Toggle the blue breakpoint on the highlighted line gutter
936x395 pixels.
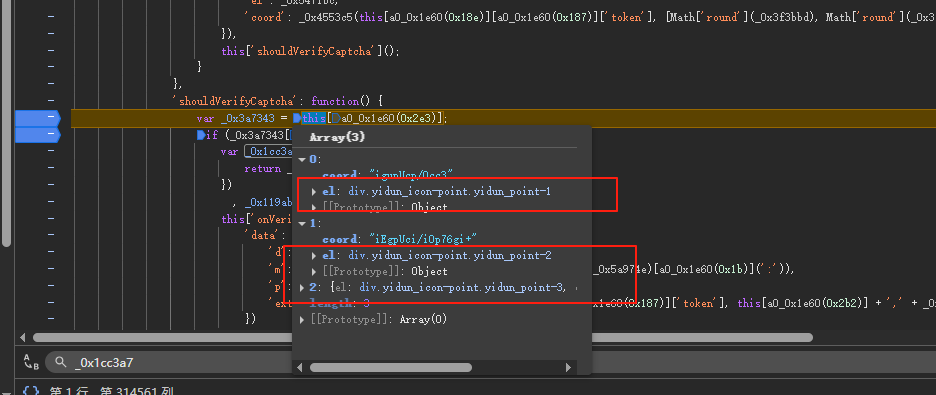coord(37,118)
